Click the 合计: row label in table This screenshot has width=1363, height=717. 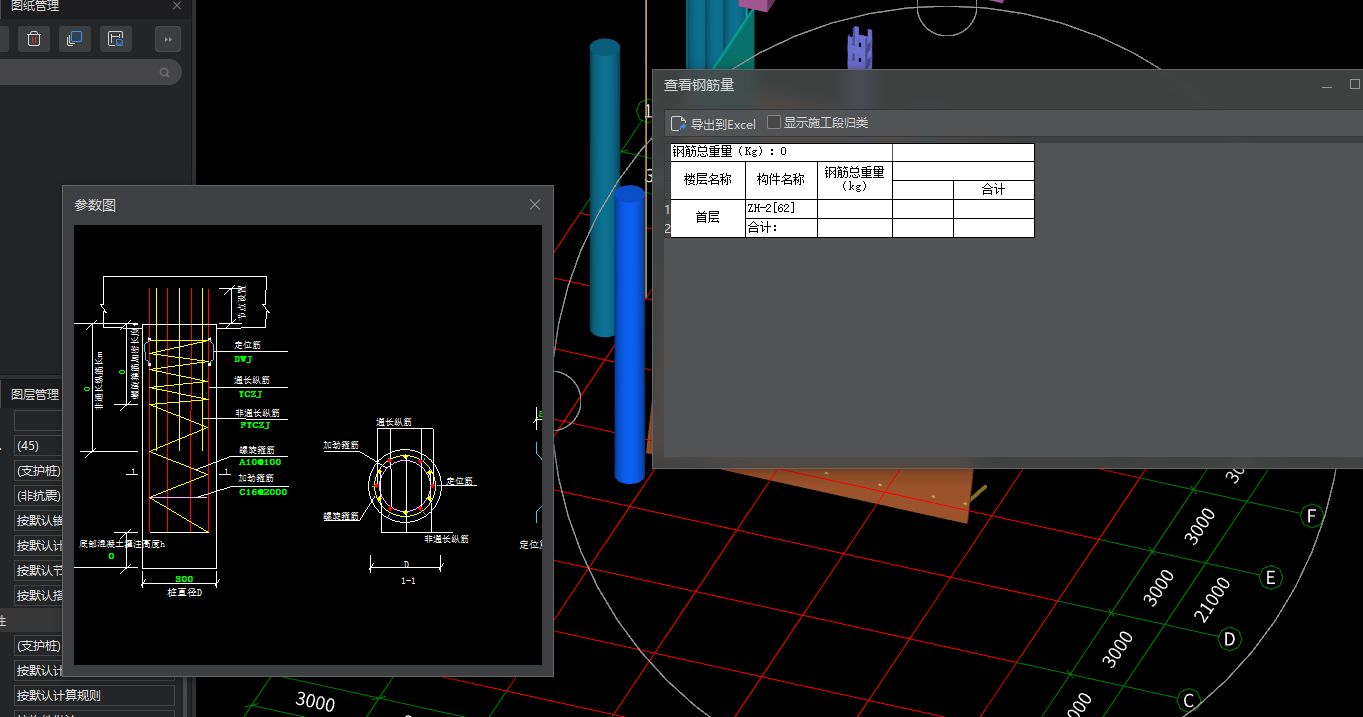pyautogui.click(x=781, y=228)
